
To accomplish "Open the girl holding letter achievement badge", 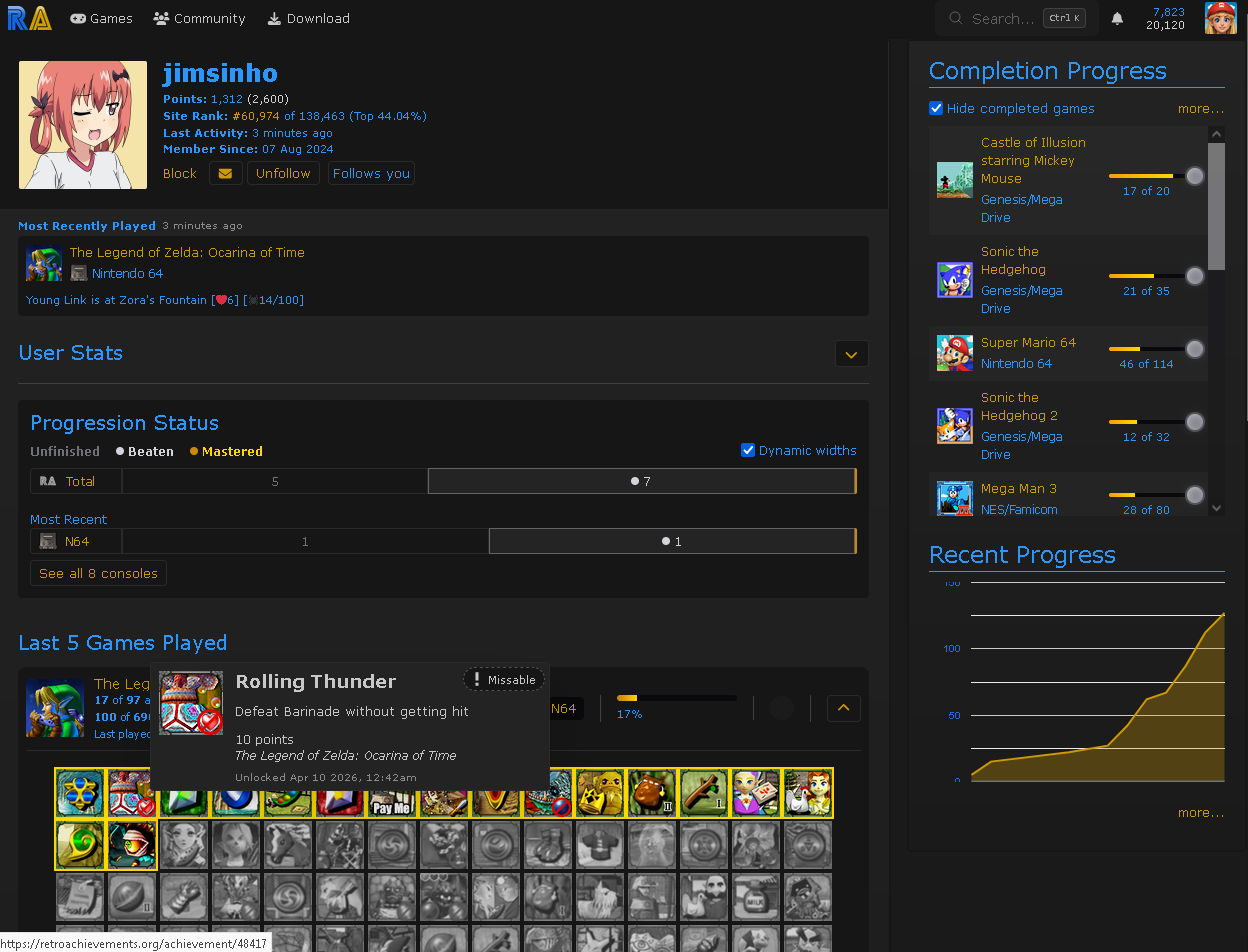I will 756,793.
